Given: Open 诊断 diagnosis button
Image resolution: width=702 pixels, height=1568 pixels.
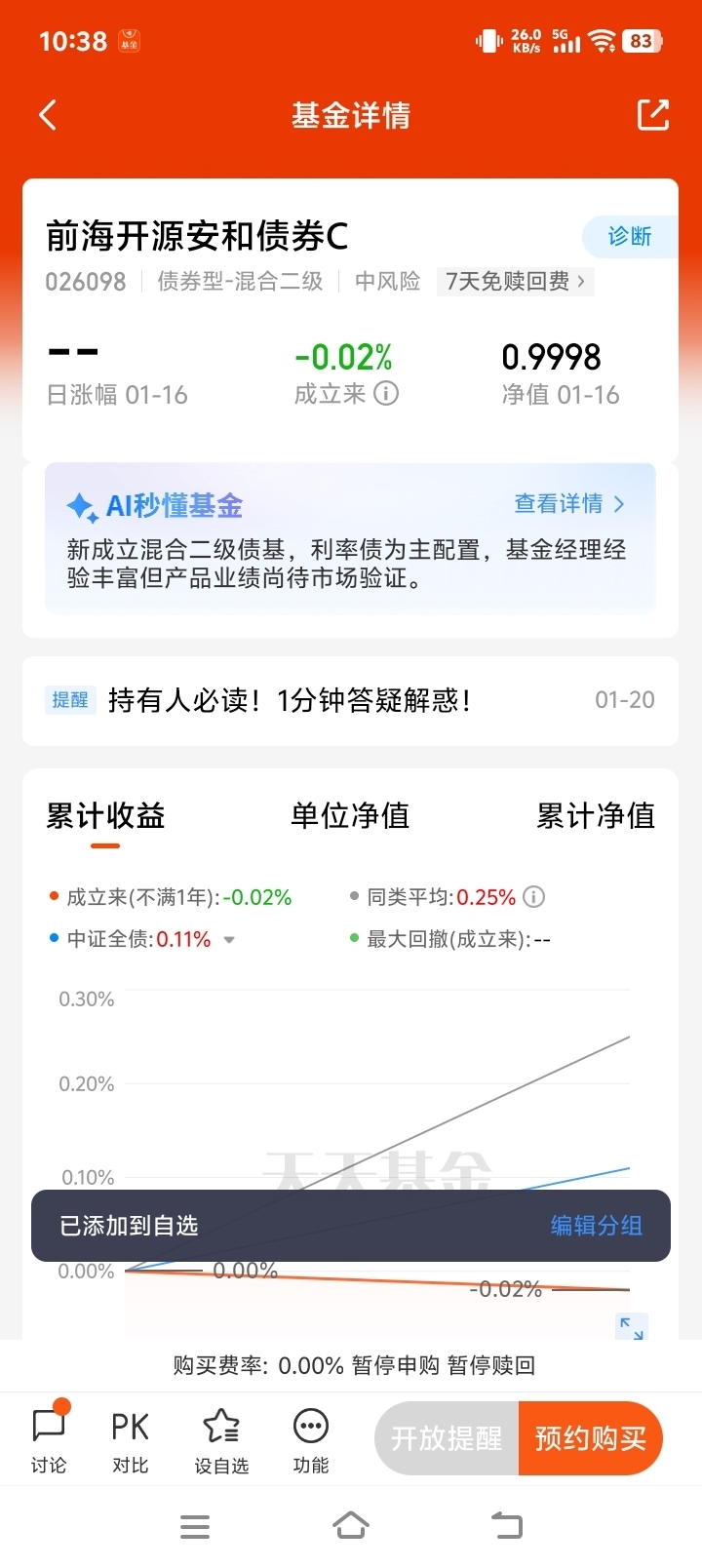Looking at the screenshot, I should [630, 236].
